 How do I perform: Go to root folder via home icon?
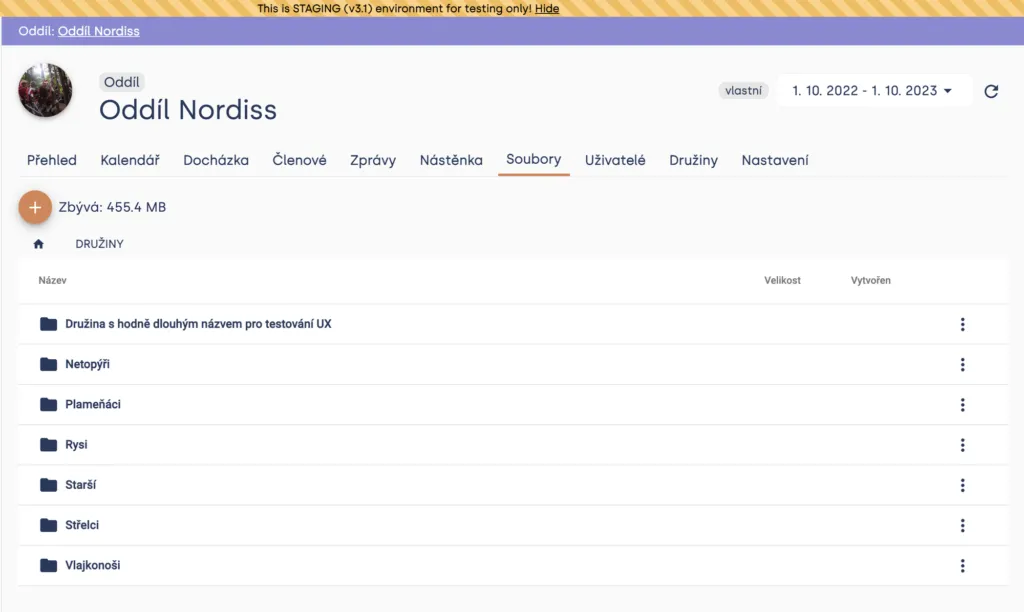point(39,244)
